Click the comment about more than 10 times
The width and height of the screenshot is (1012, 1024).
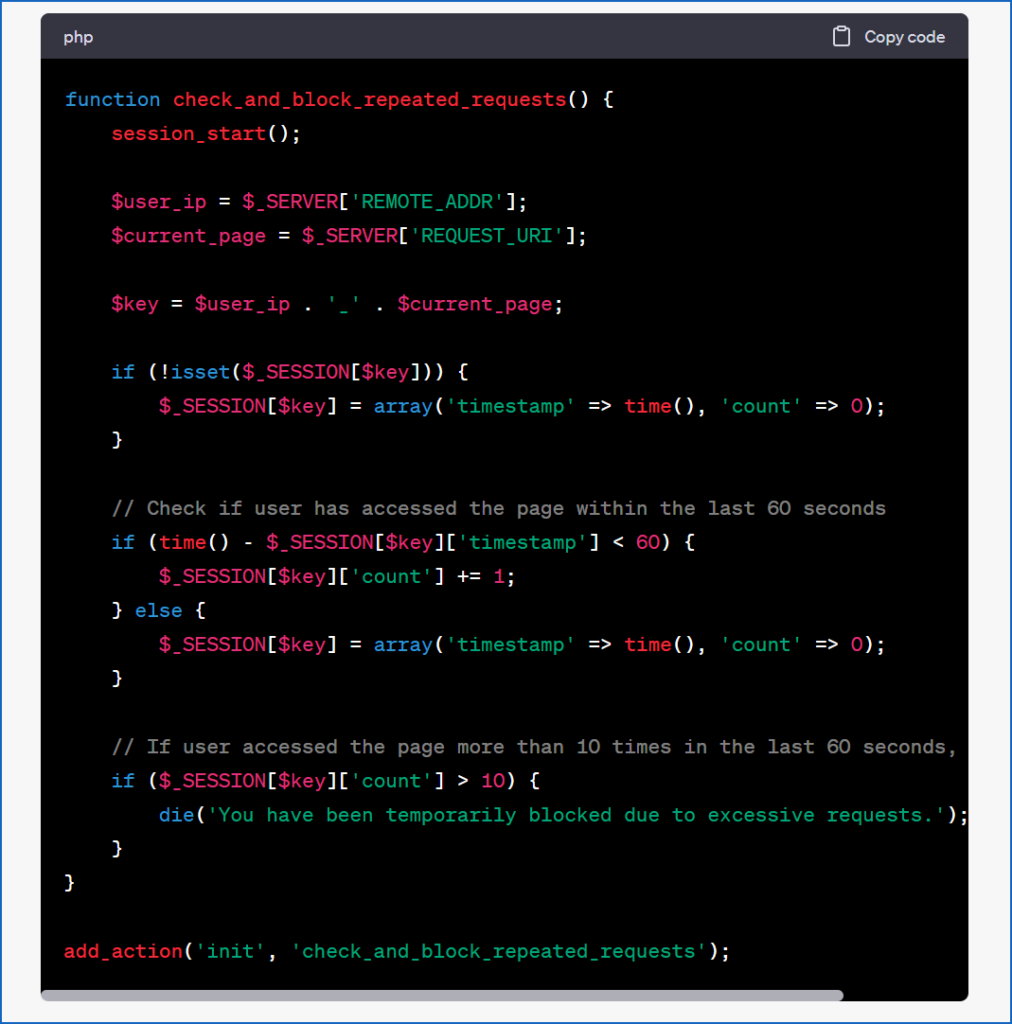pos(534,746)
